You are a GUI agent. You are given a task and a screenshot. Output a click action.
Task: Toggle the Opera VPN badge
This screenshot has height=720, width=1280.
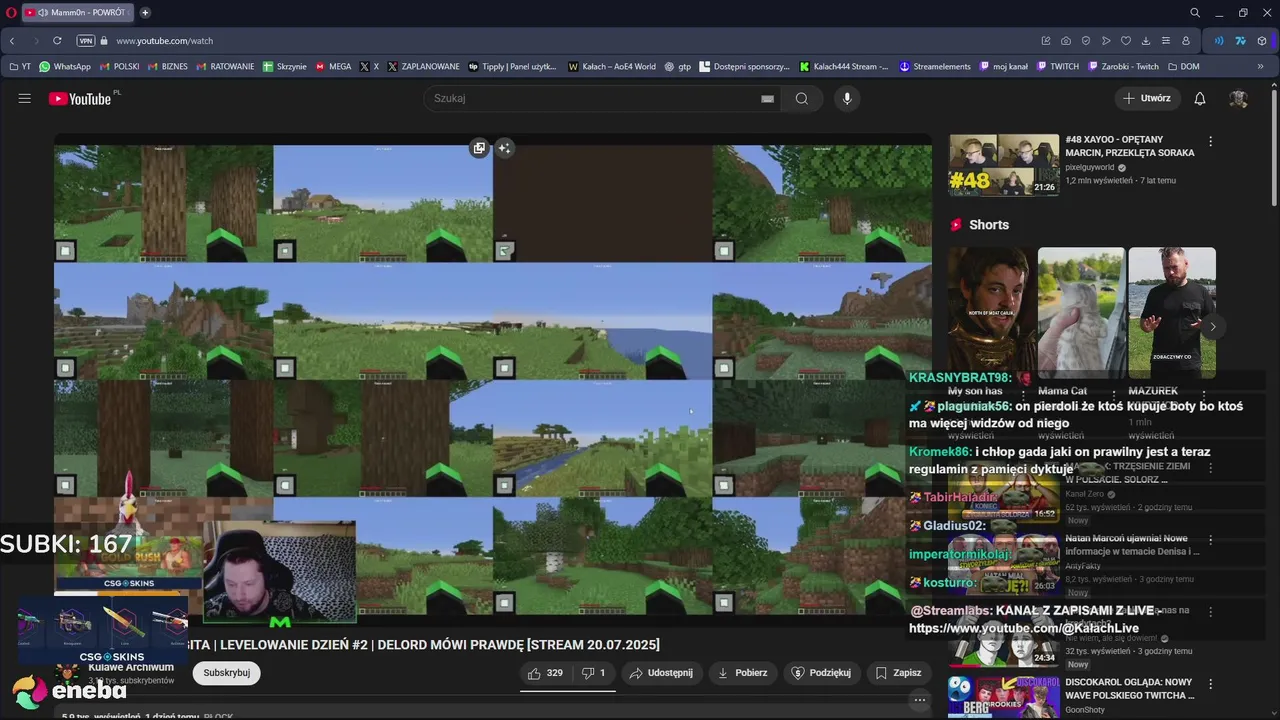click(86, 41)
